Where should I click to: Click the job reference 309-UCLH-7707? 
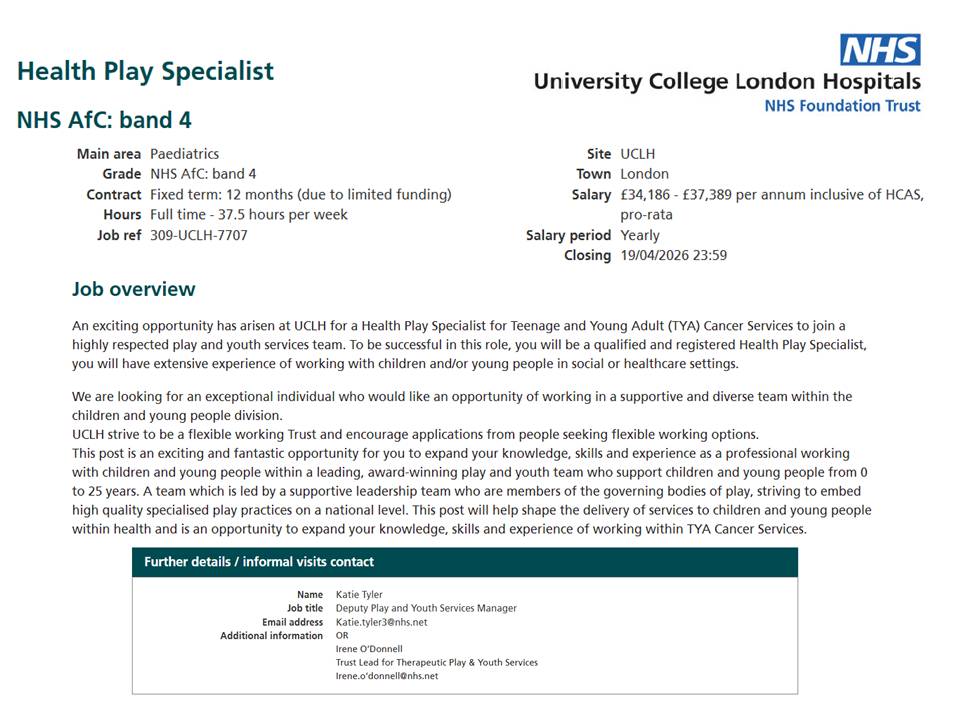pos(198,235)
